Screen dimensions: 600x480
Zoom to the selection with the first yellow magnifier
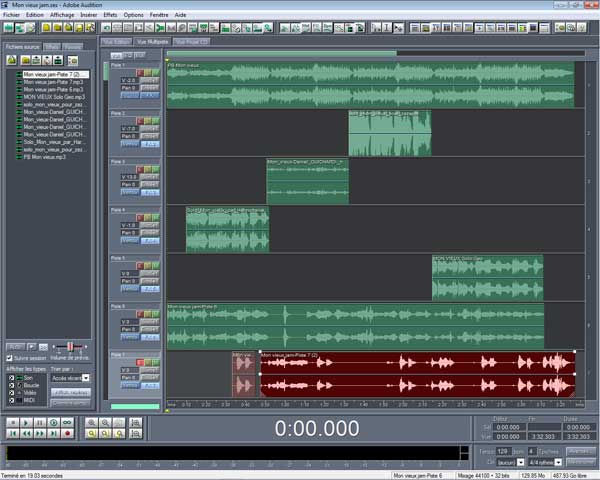point(91,434)
